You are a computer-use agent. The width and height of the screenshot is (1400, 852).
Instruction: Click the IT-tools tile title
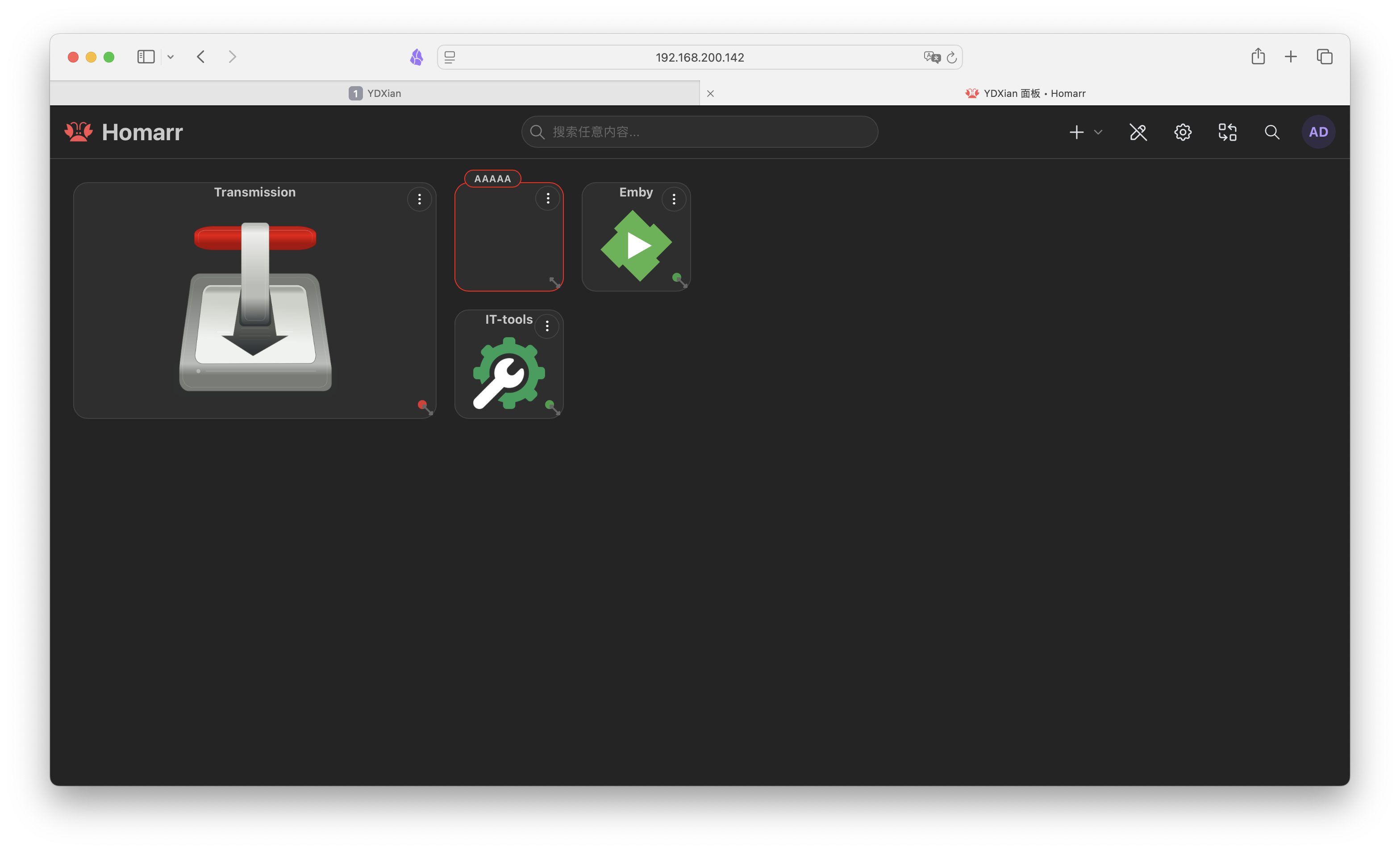508,319
